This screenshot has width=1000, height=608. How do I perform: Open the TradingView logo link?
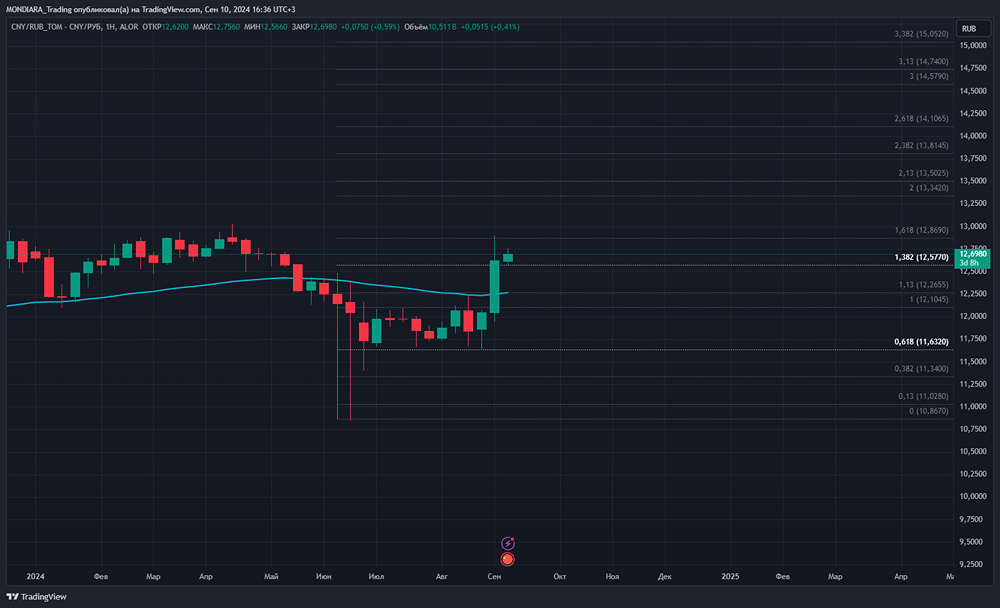(36, 597)
